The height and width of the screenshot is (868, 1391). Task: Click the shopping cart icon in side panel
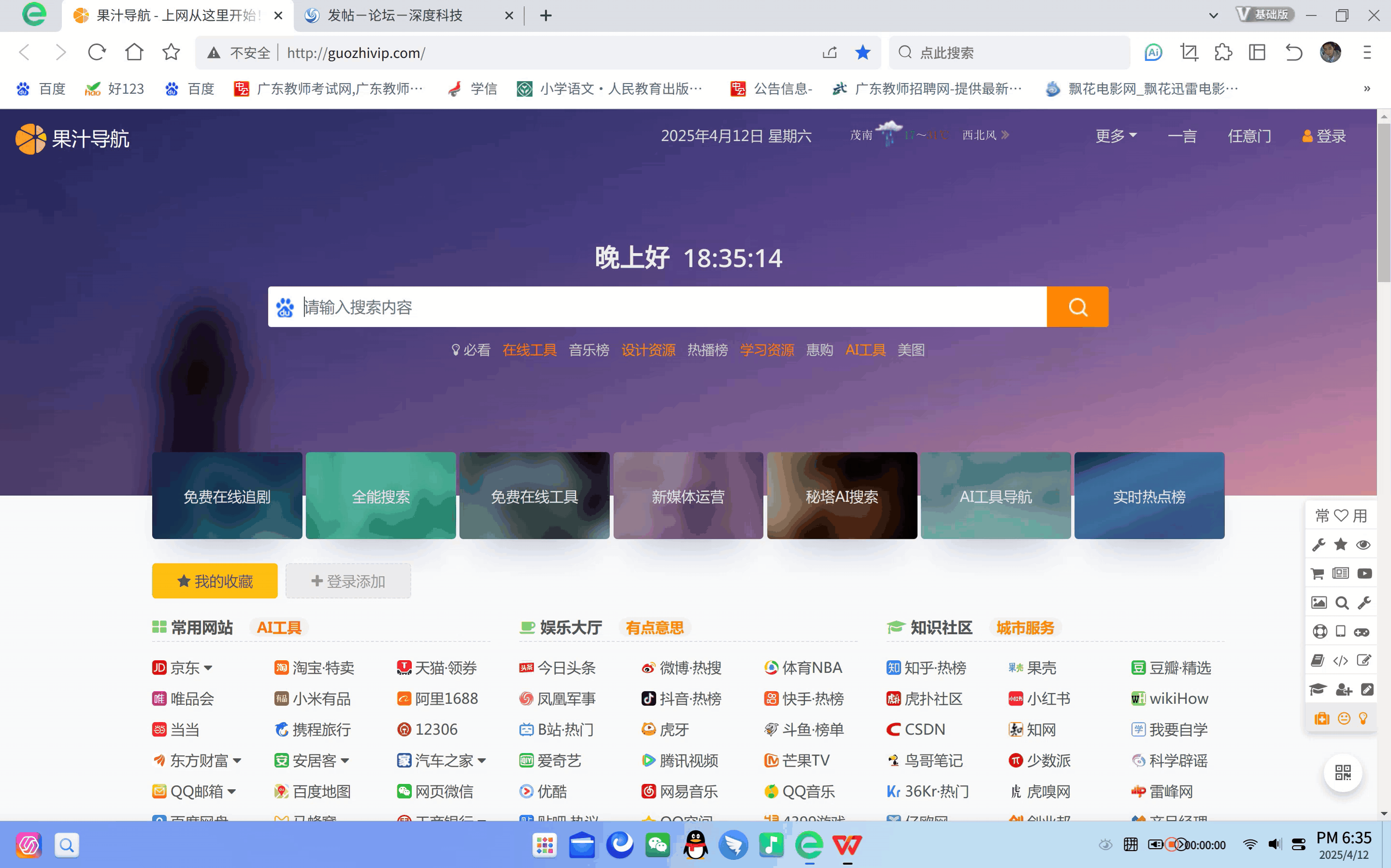tap(1318, 574)
